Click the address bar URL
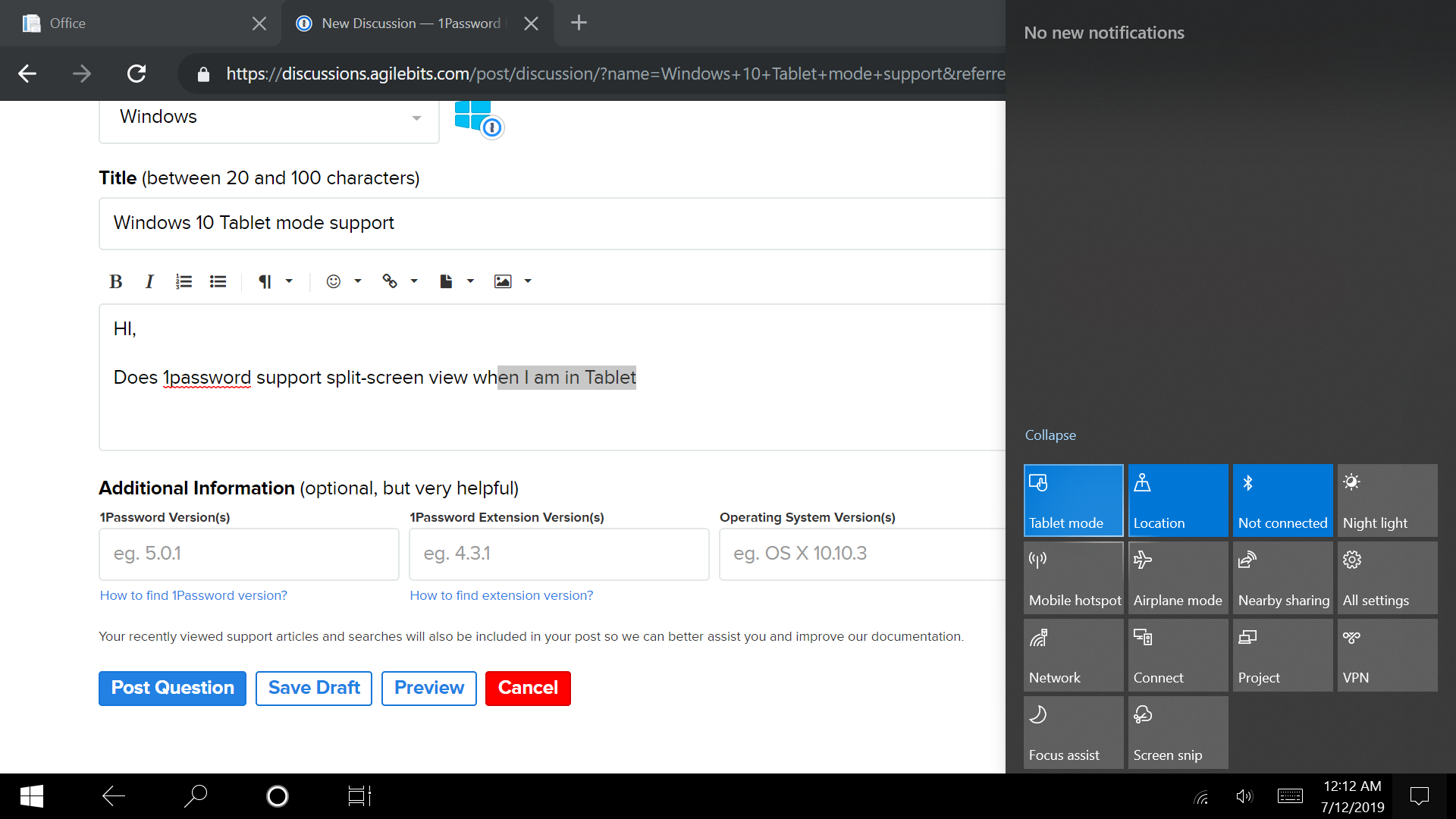Image resolution: width=1456 pixels, height=819 pixels. (616, 74)
